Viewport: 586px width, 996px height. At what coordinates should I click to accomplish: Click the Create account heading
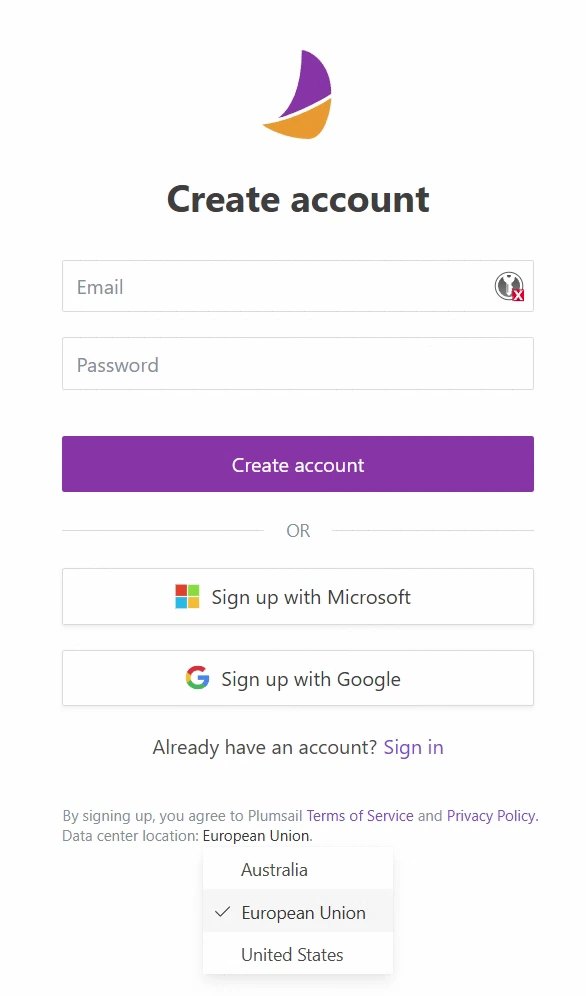[x=298, y=199]
